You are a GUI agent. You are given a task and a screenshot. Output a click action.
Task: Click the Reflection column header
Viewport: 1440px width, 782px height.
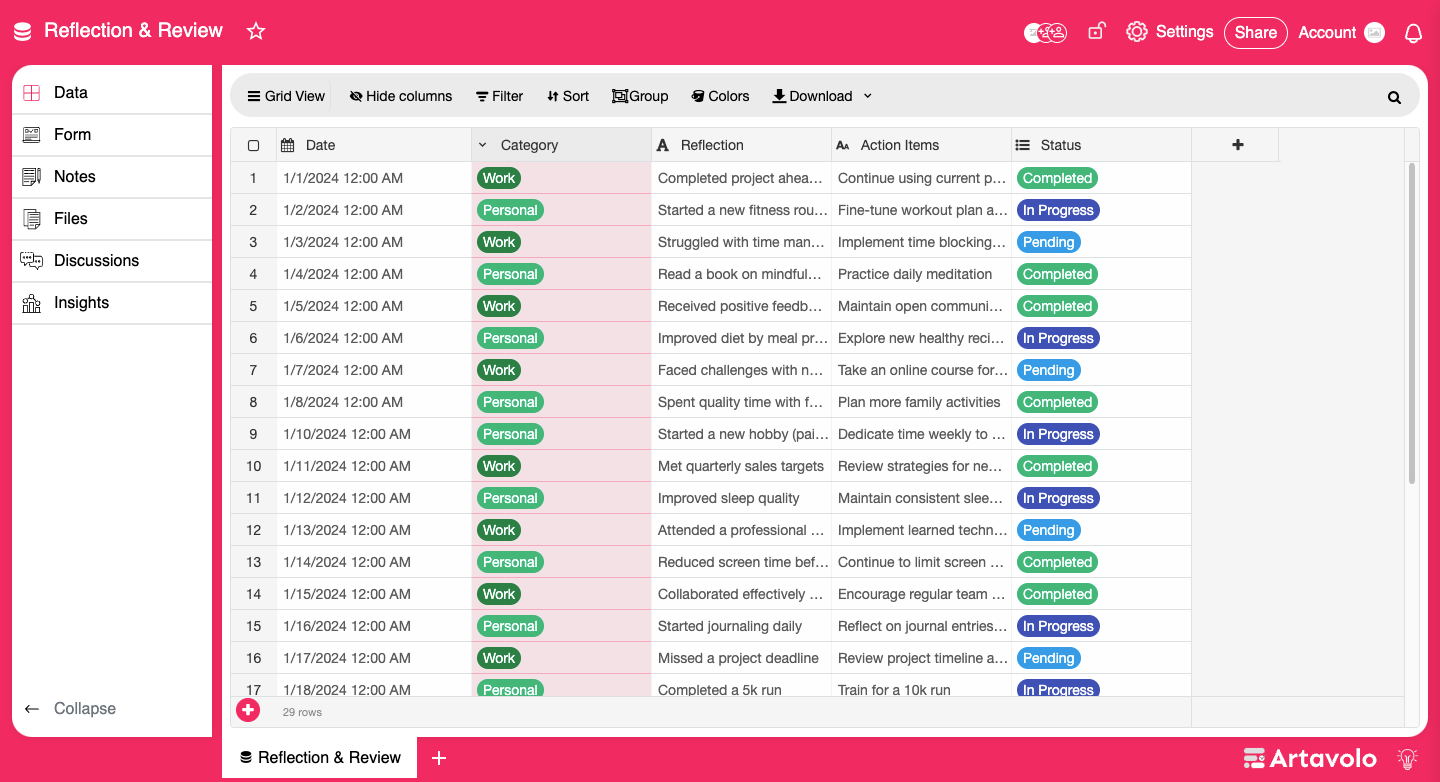pos(741,145)
